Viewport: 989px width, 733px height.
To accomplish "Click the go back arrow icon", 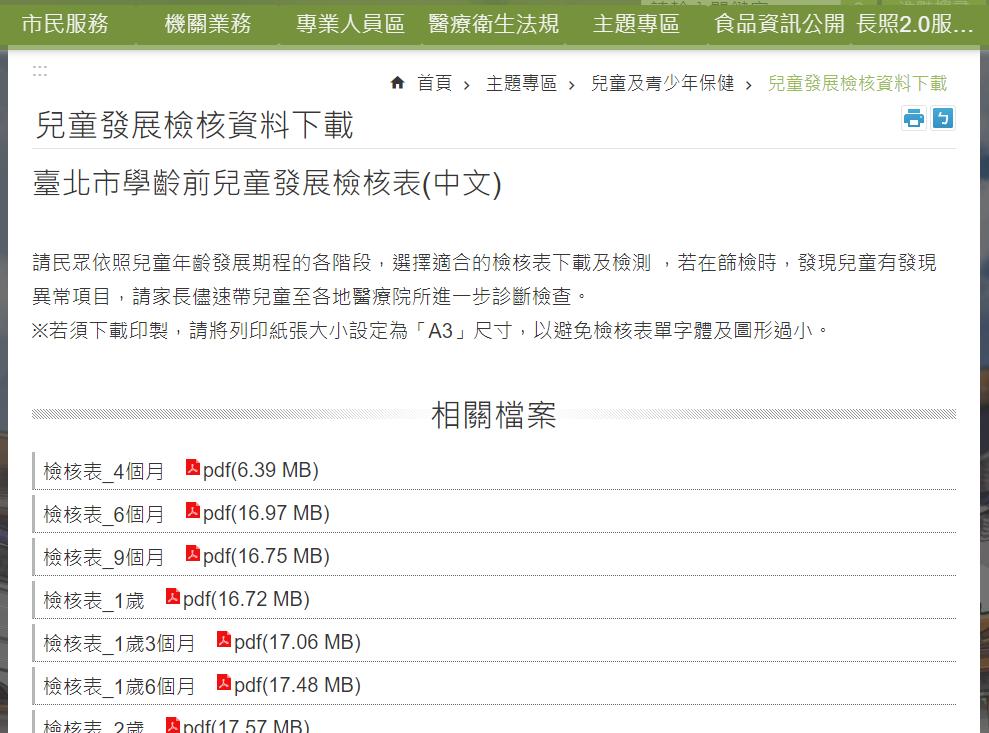I will 942,118.
